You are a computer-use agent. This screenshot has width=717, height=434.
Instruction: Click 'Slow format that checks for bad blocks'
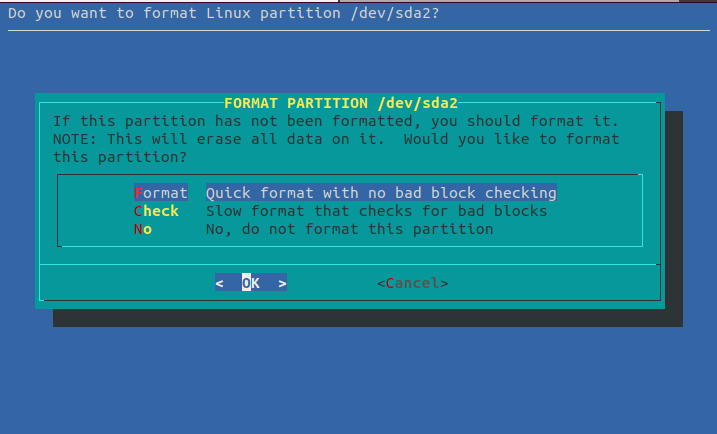point(376,211)
